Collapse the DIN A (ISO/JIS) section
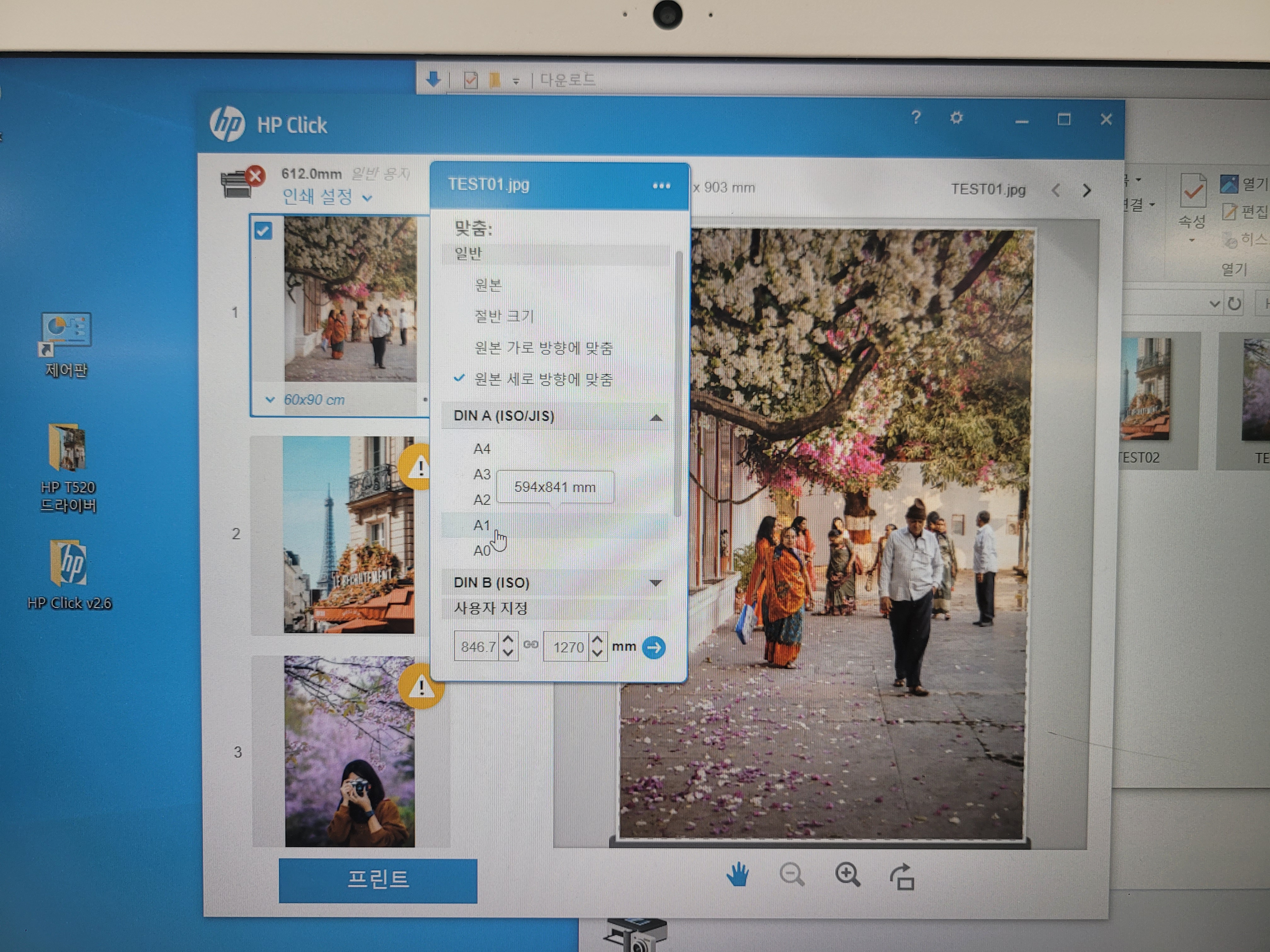Screen dimensions: 1270x952 (x=656, y=417)
